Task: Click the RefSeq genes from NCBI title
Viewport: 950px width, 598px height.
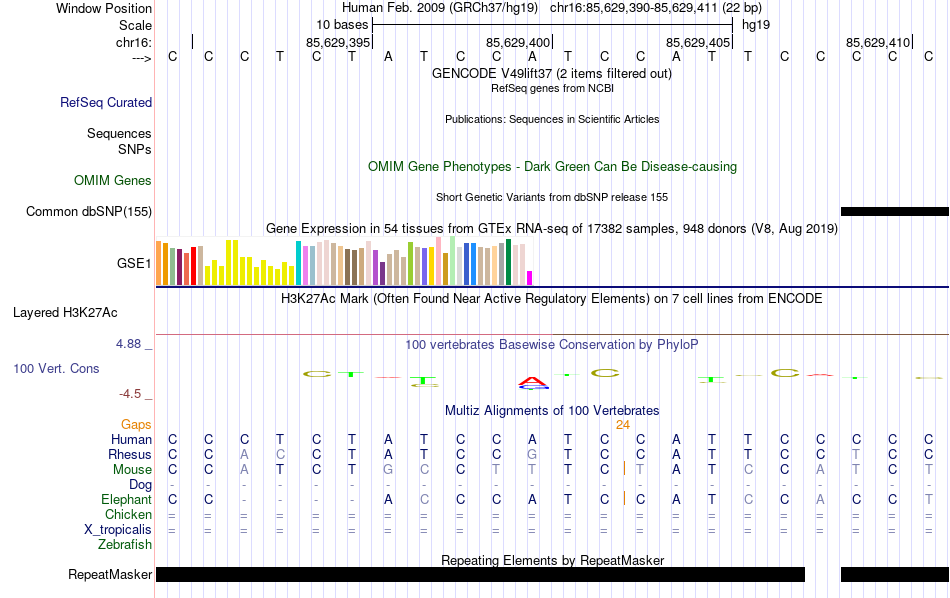Action: [553, 88]
